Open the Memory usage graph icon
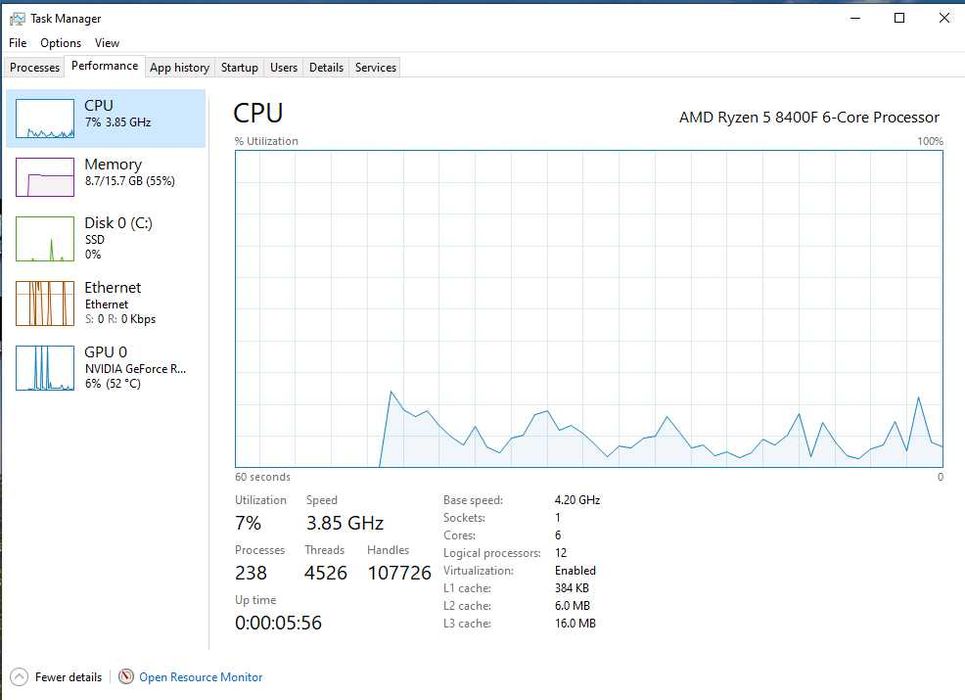The width and height of the screenshot is (965, 700). coord(45,177)
